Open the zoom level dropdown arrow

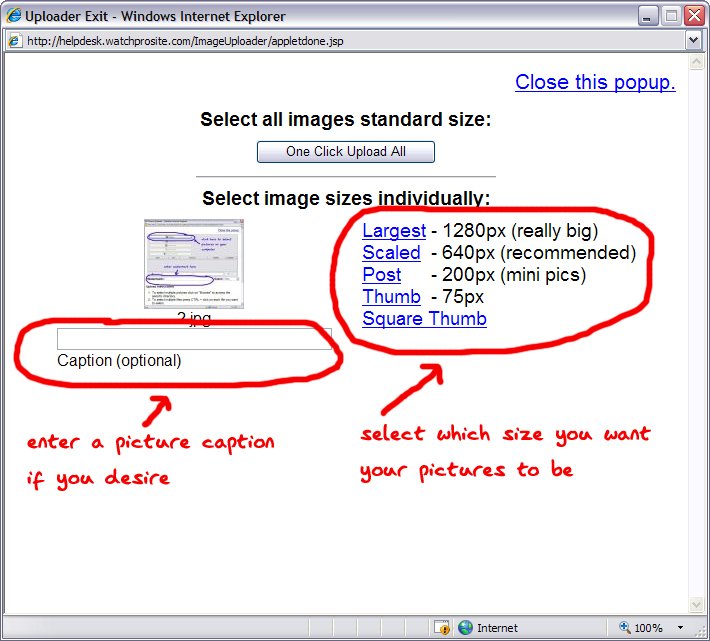(x=681, y=628)
